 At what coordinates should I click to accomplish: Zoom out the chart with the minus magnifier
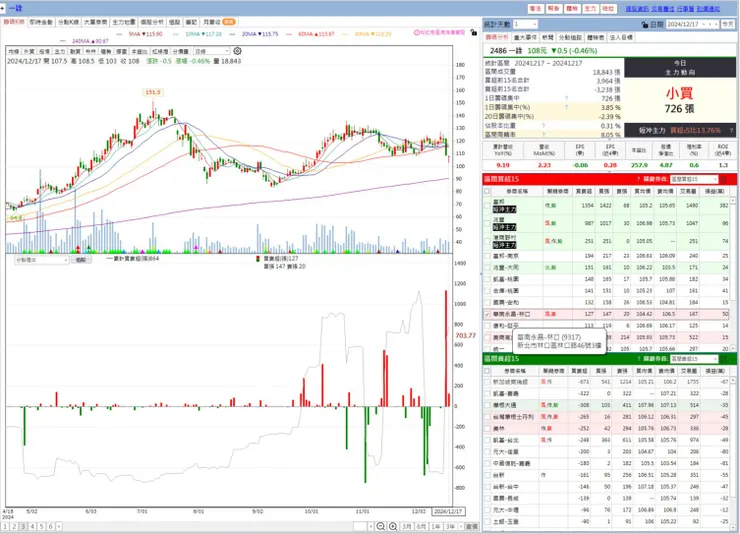tap(380, 526)
